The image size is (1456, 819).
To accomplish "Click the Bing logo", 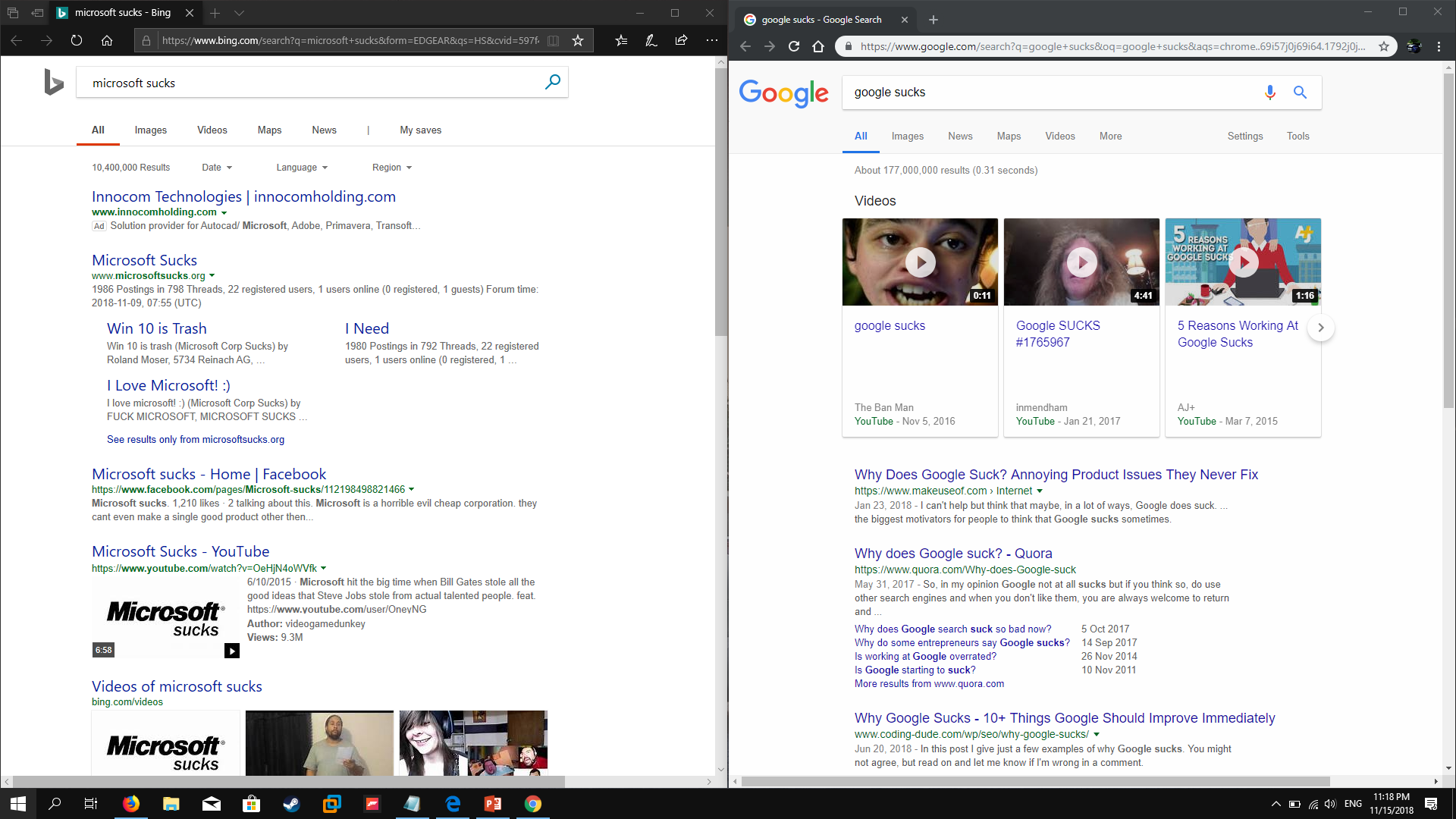I will 53,82.
